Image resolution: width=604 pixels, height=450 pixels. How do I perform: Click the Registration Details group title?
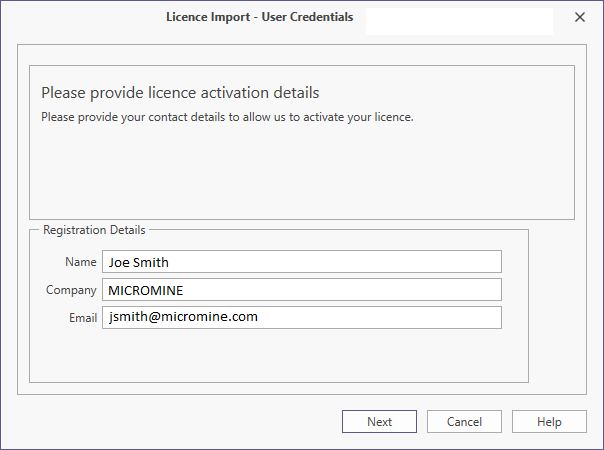(x=94, y=230)
